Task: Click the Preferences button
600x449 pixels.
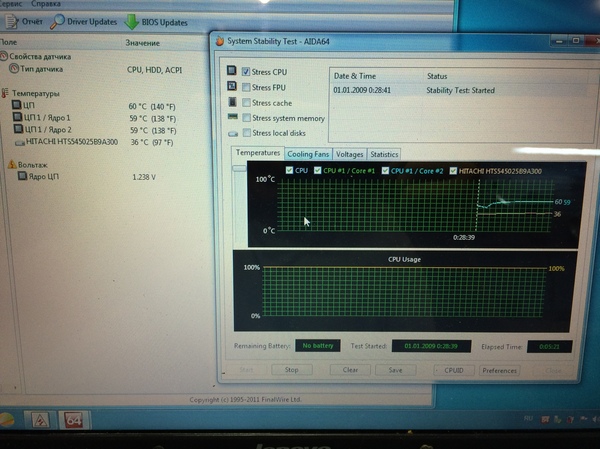Action: click(x=500, y=369)
